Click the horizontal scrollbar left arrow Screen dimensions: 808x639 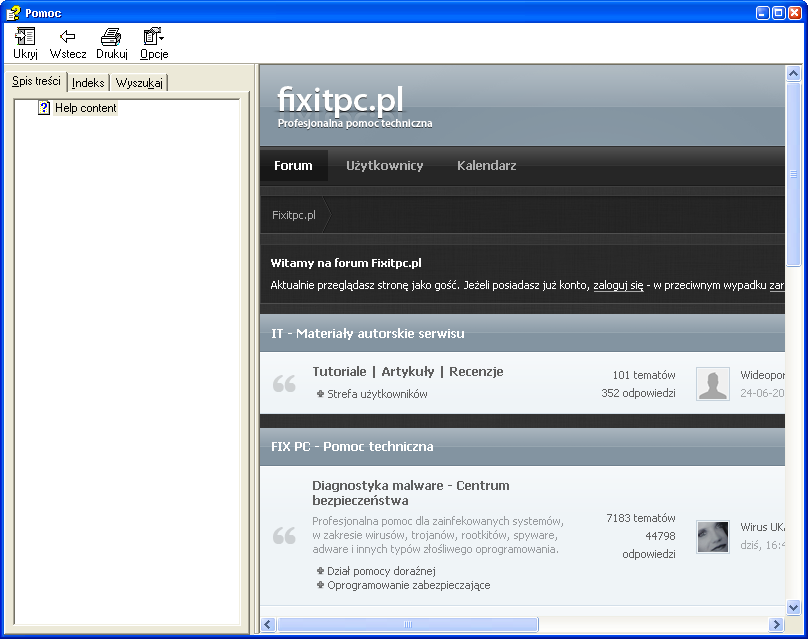[267, 625]
